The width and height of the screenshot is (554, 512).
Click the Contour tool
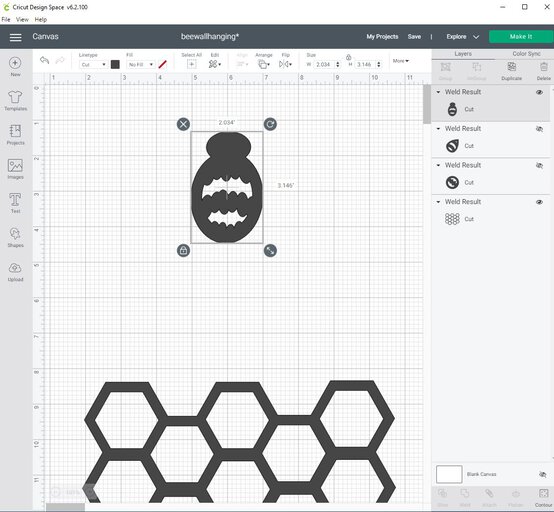543,498
